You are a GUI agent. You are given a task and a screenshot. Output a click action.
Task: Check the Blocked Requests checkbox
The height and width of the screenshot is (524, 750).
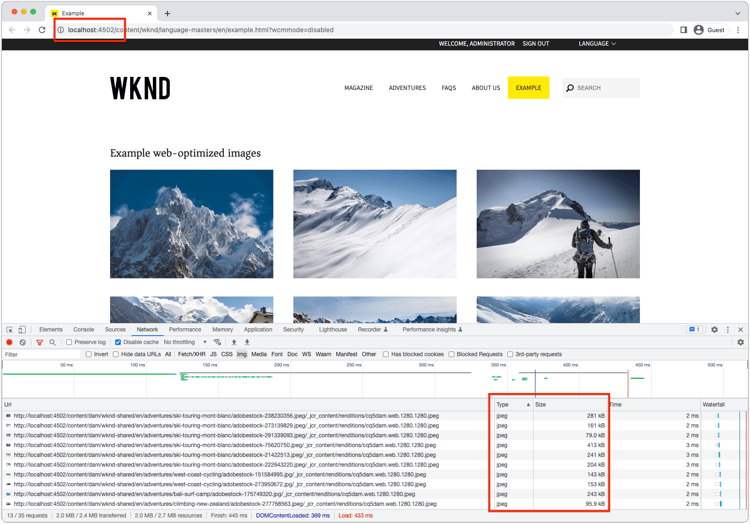click(x=451, y=354)
